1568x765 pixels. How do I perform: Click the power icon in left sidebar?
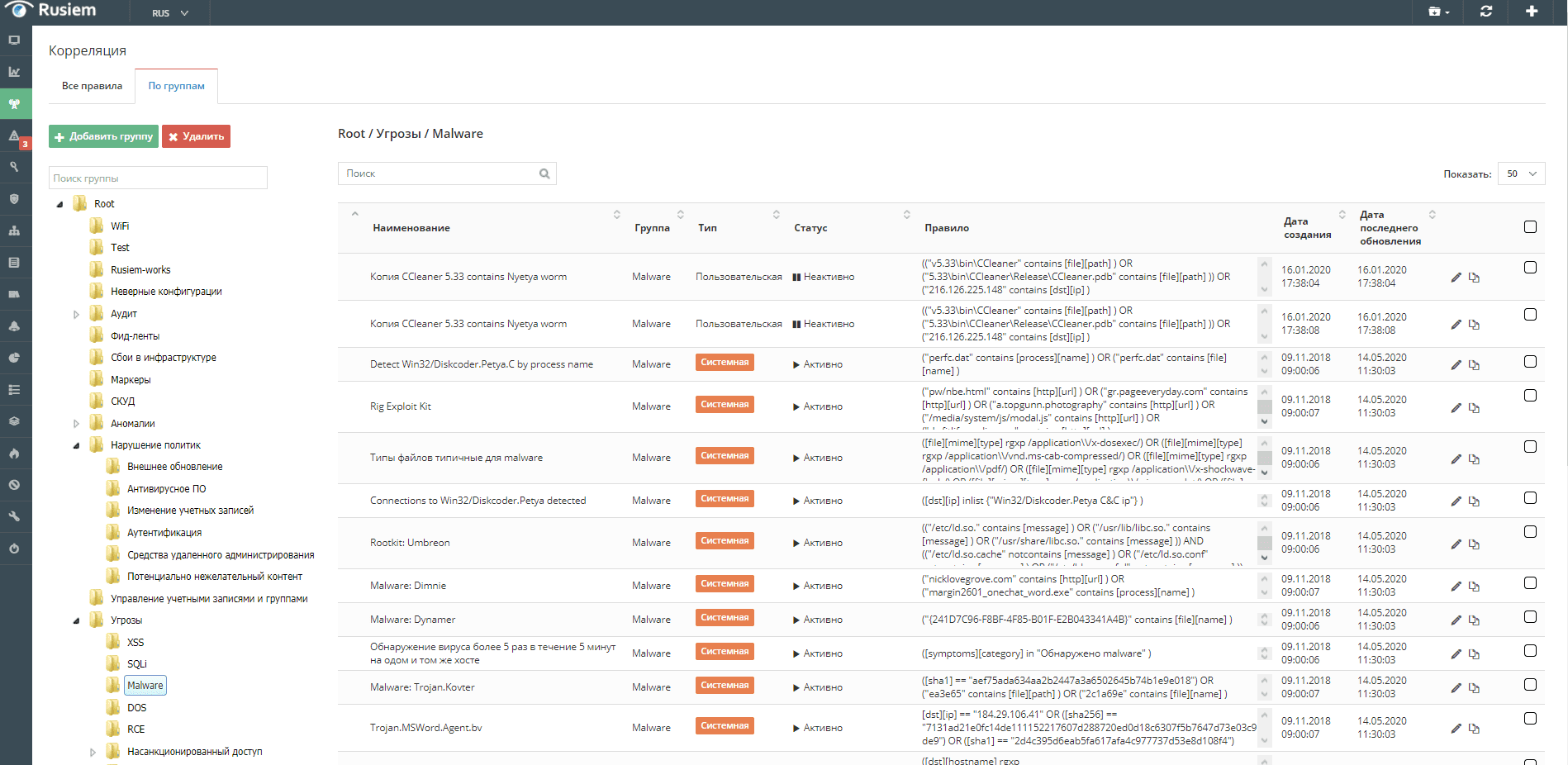click(x=14, y=549)
